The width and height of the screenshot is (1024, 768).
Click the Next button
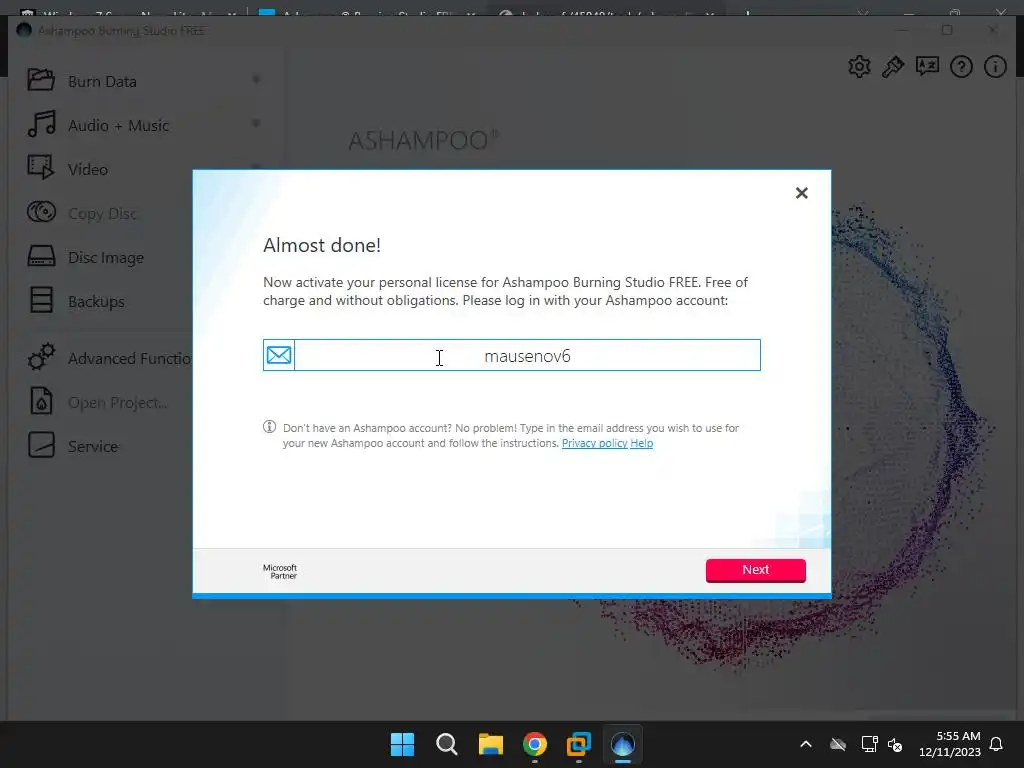coord(756,569)
